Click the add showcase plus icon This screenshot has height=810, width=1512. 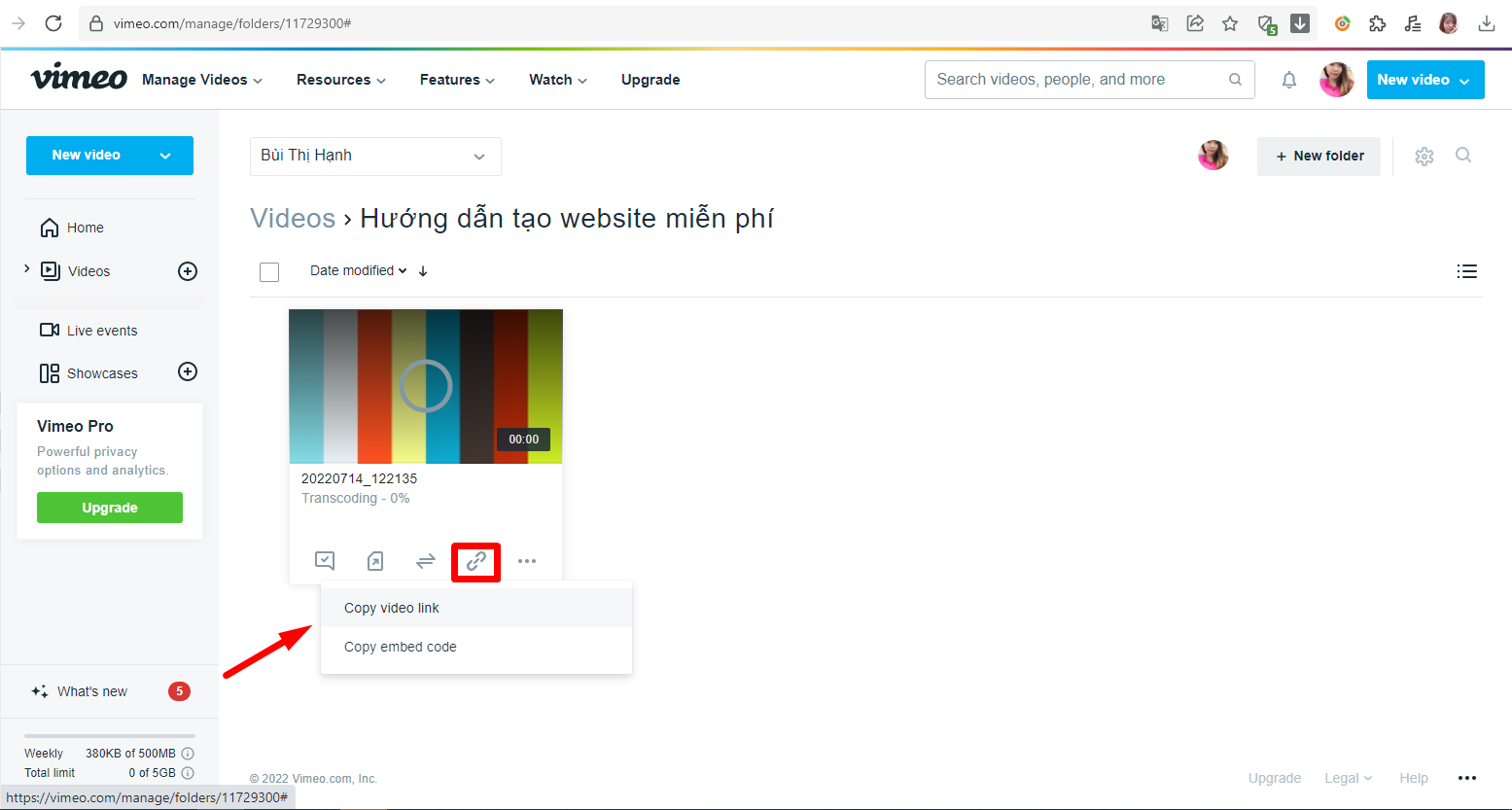188,372
